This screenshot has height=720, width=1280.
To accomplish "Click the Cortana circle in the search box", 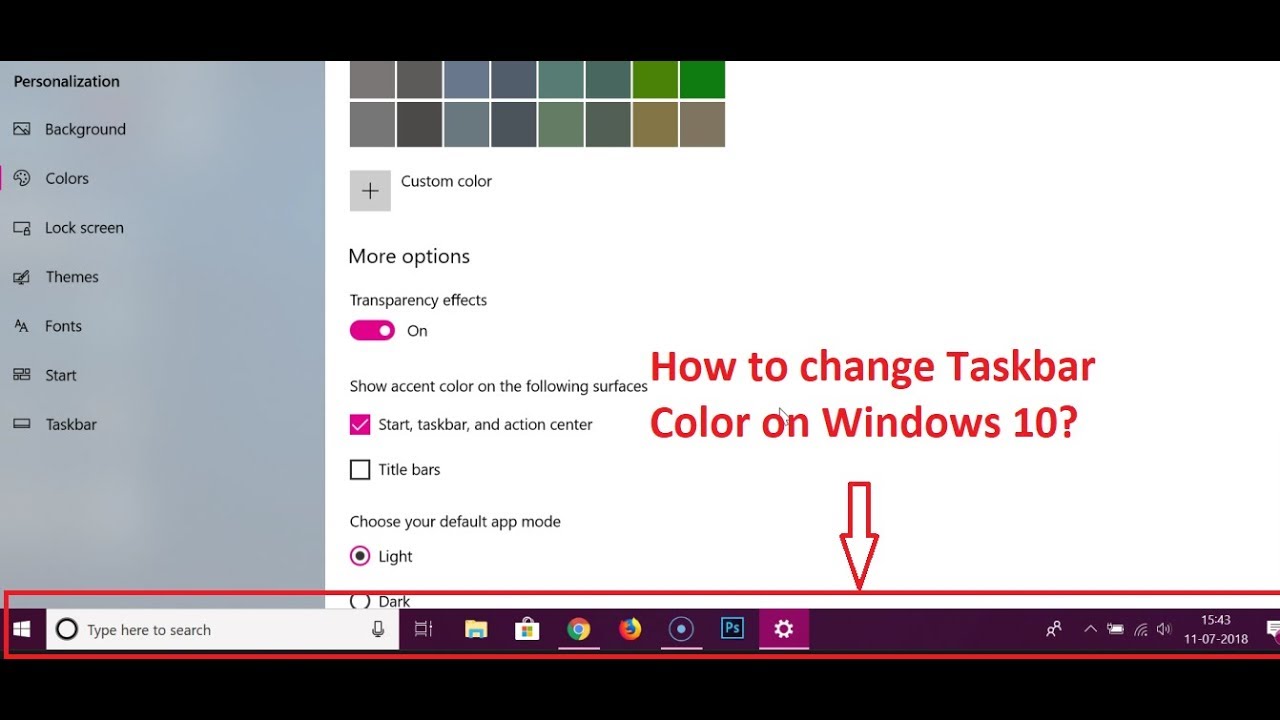I will tap(67, 630).
